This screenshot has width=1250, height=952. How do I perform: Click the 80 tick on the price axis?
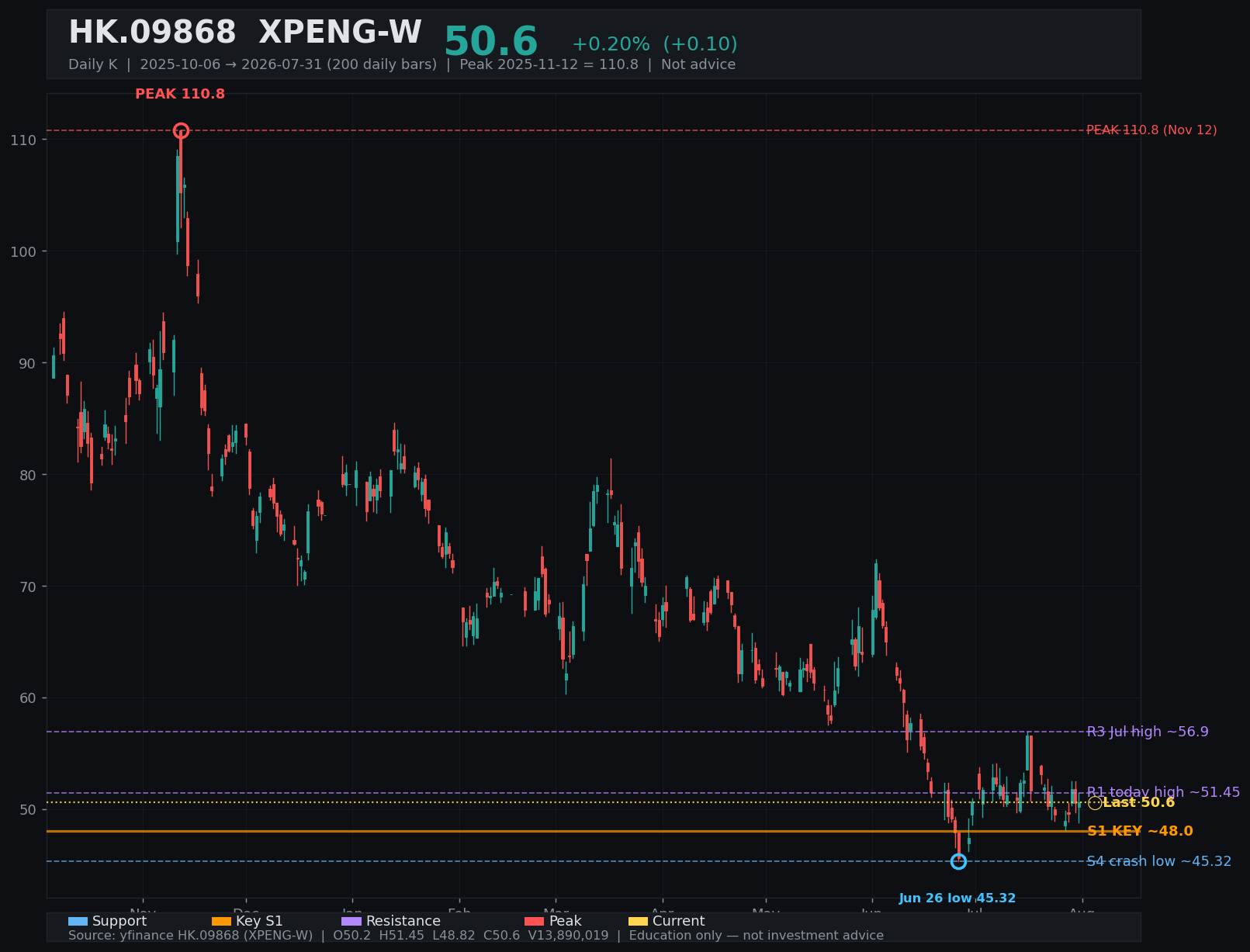[28, 475]
